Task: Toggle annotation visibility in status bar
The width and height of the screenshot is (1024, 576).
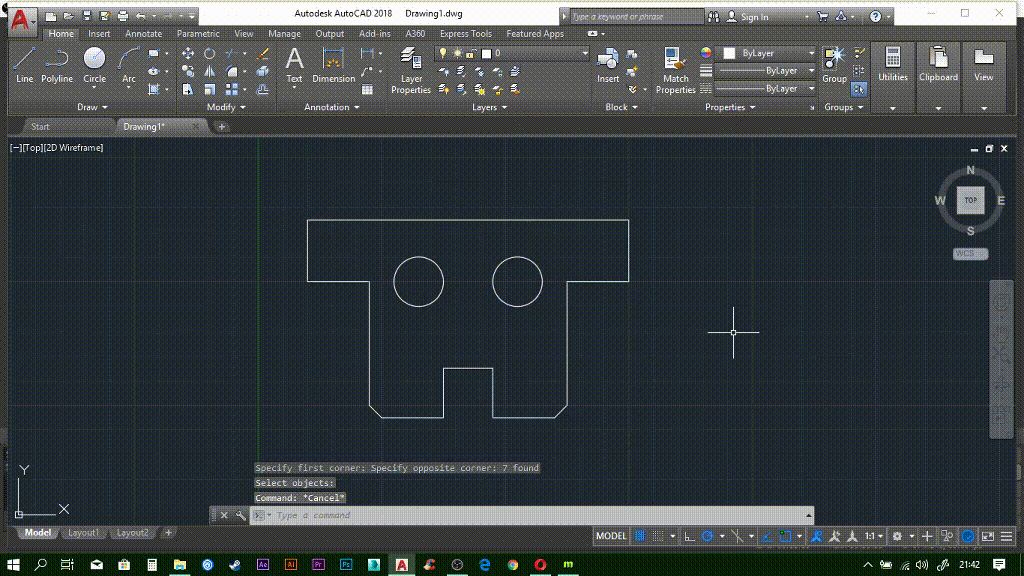Action: pyautogui.click(x=816, y=536)
